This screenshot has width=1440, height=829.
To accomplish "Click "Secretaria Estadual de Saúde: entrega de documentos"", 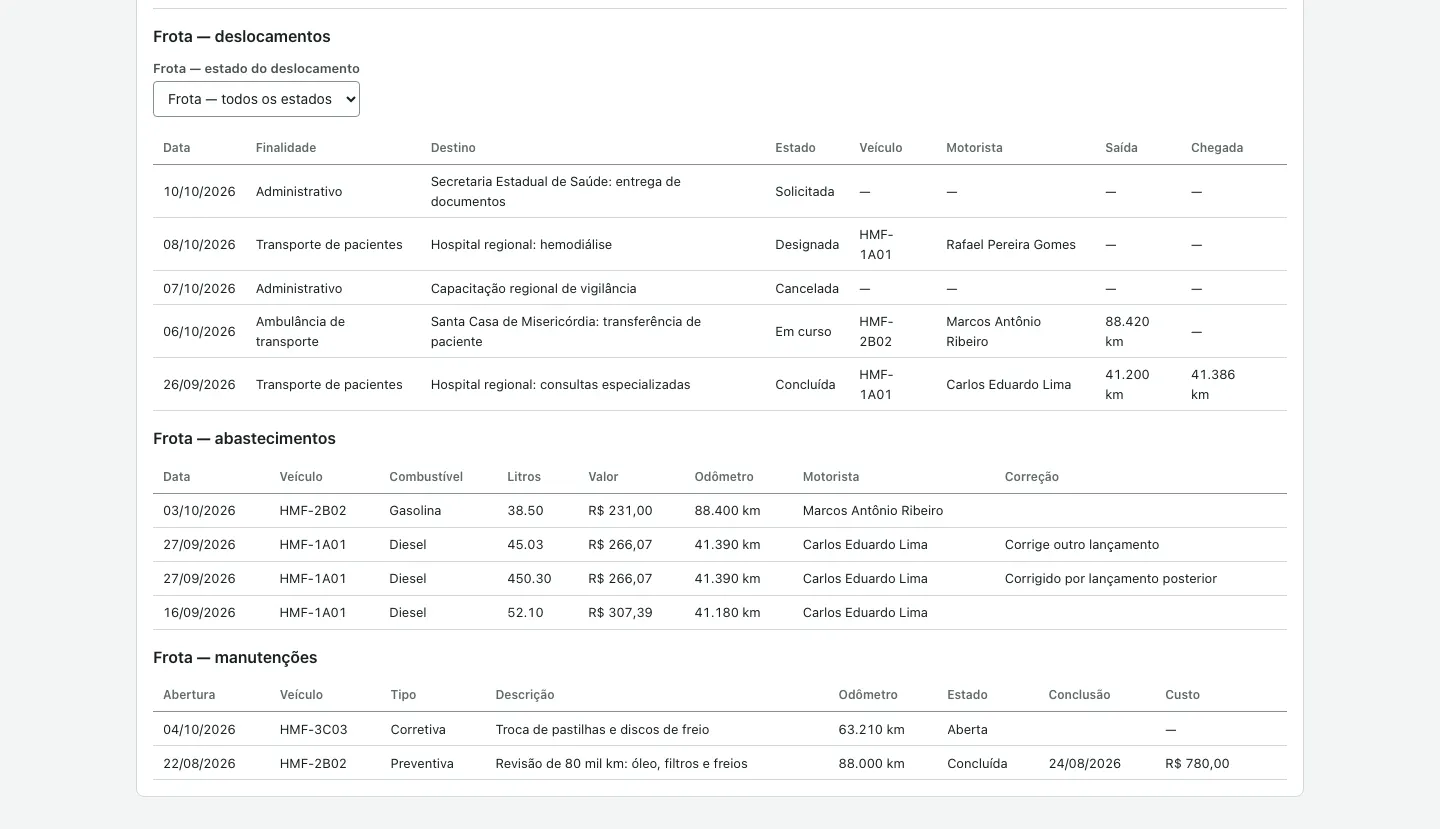I will click(555, 192).
